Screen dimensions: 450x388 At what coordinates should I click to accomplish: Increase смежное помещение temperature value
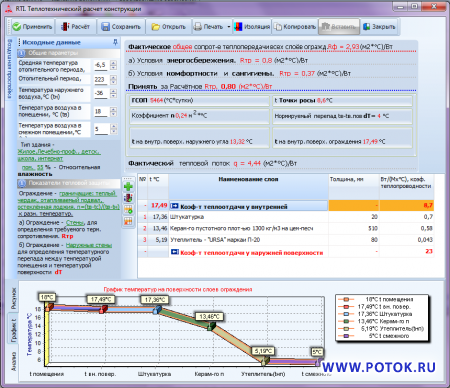point(113,127)
